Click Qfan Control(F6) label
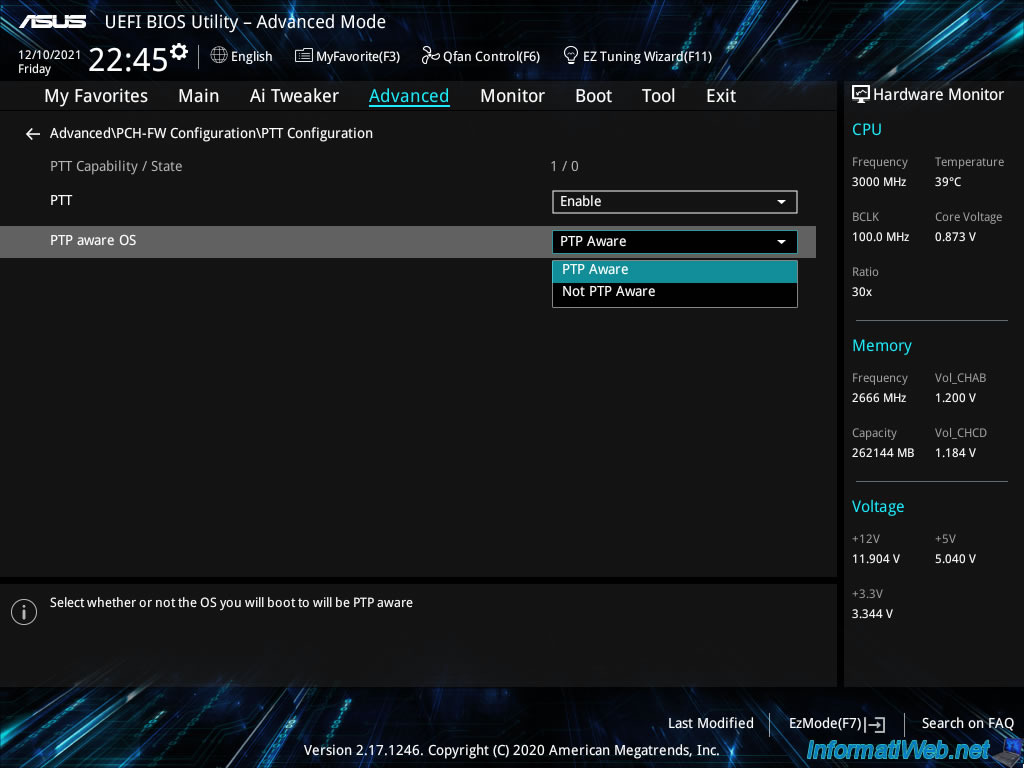 [x=491, y=57]
